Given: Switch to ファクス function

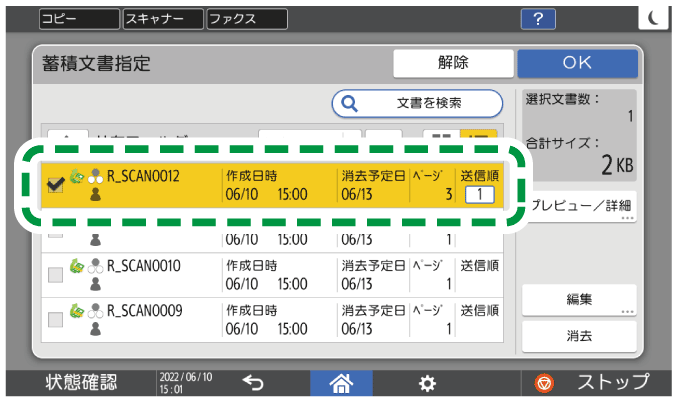Looking at the screenshot, I should 247,19.
